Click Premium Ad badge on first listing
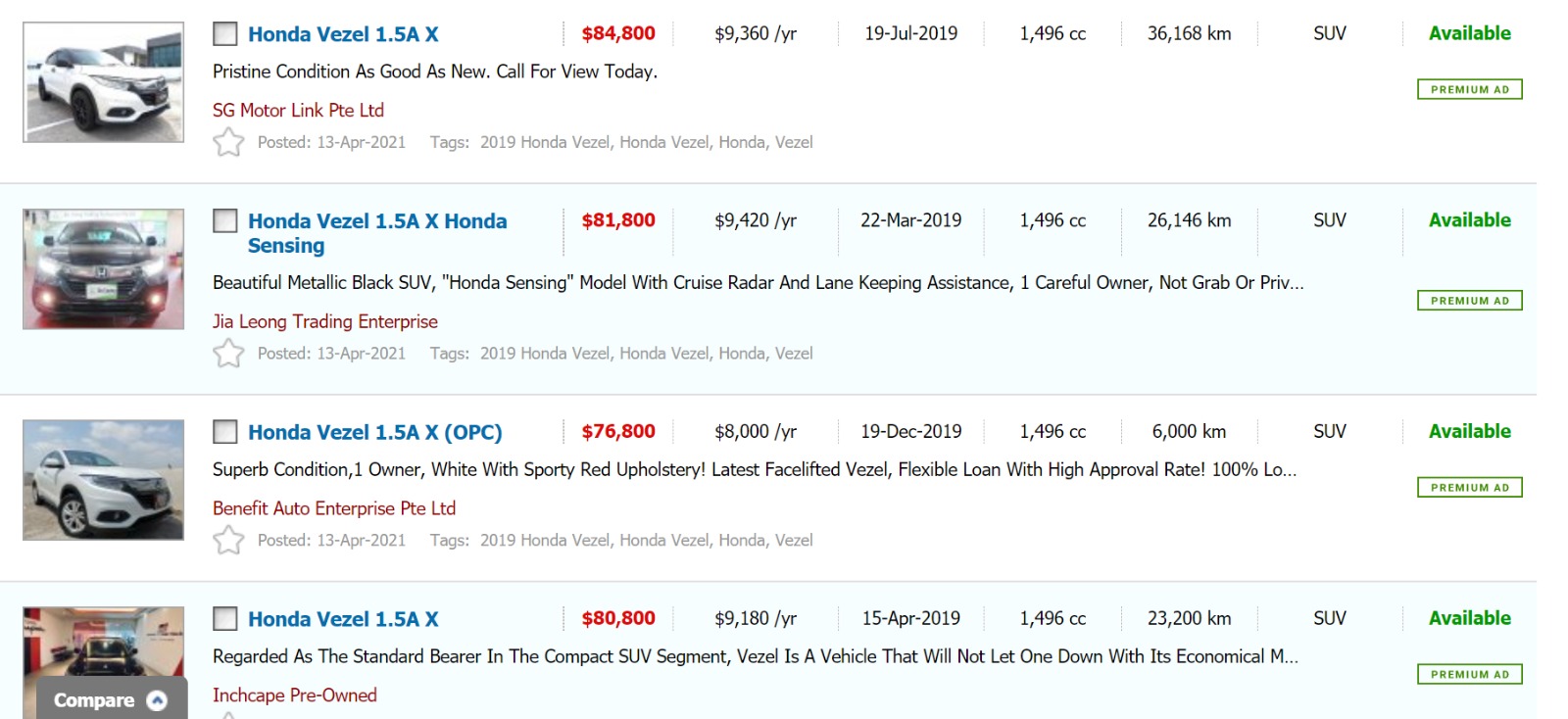 coord(1469,90)
